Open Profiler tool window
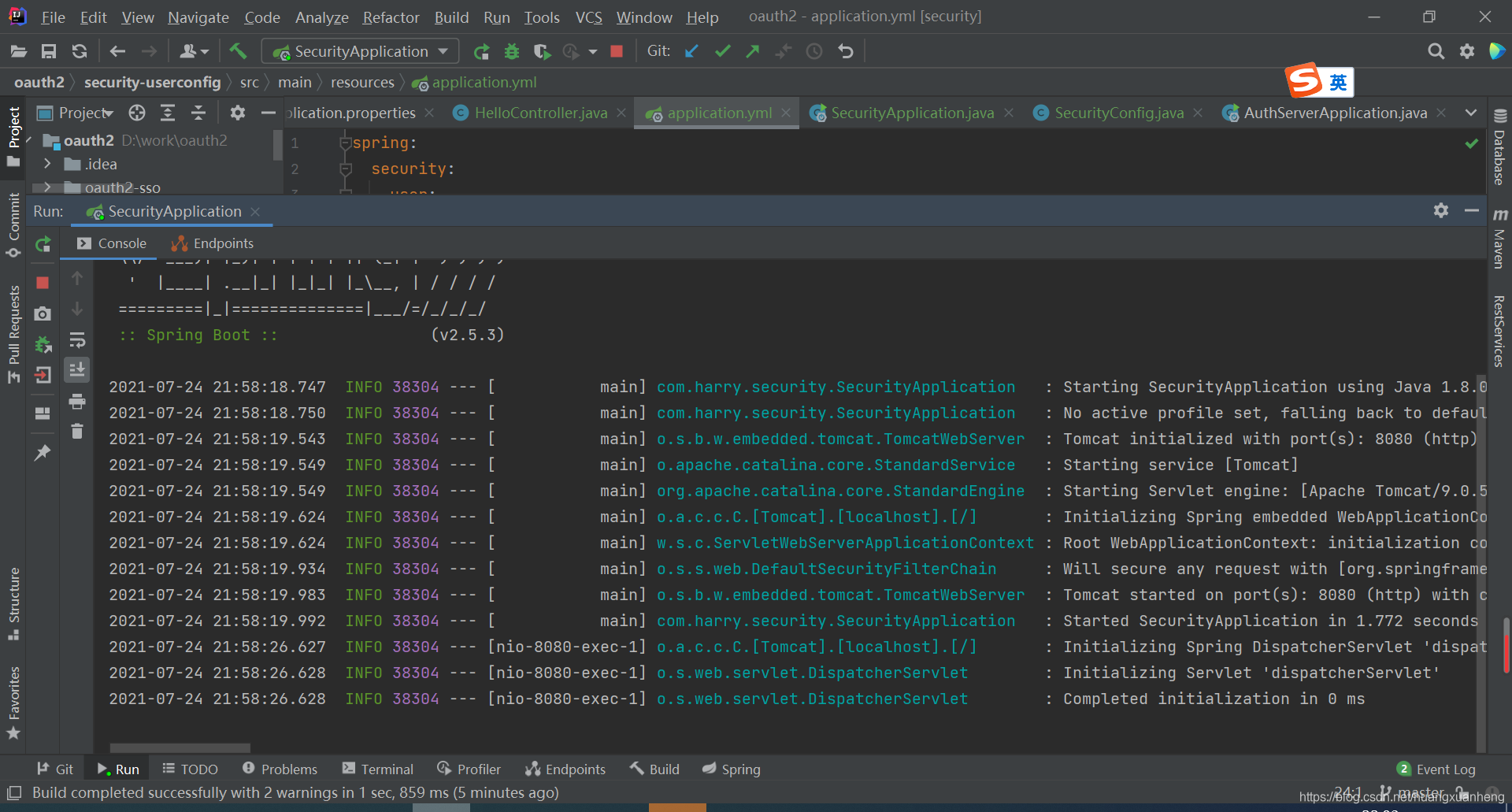 tap(469, 769)
